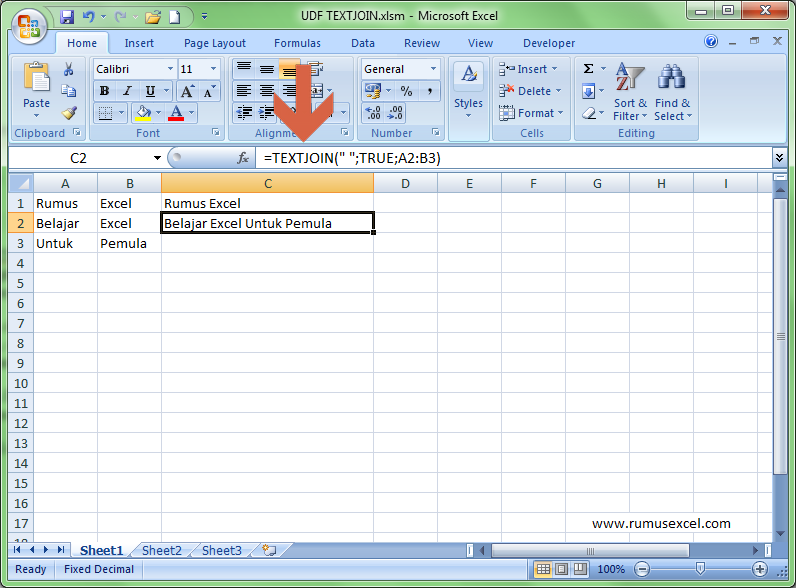This screenshot has width=796, height=588.
Task: Open the Formulas ribbon tab
Action: point(297,43)
